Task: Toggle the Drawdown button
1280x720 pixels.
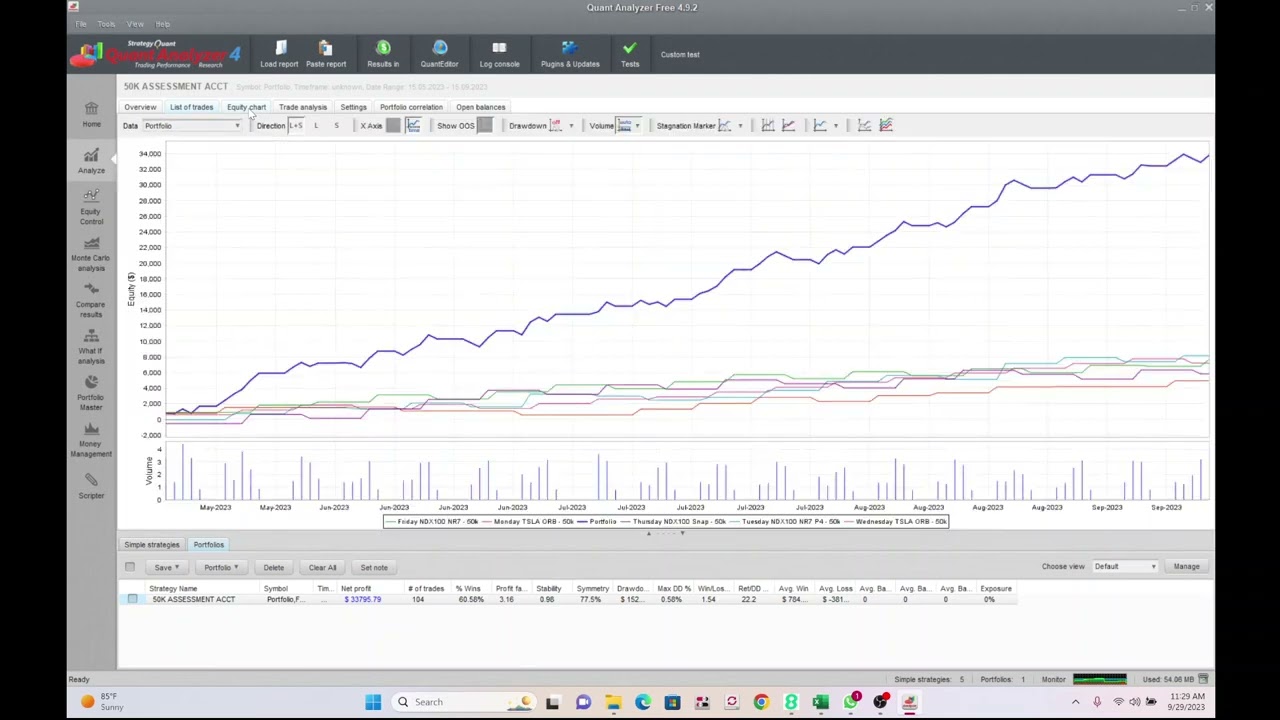Action: [556, 125]
